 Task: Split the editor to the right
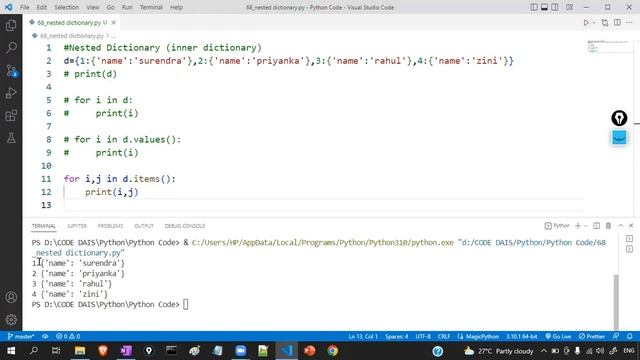[x=617, y=22]
